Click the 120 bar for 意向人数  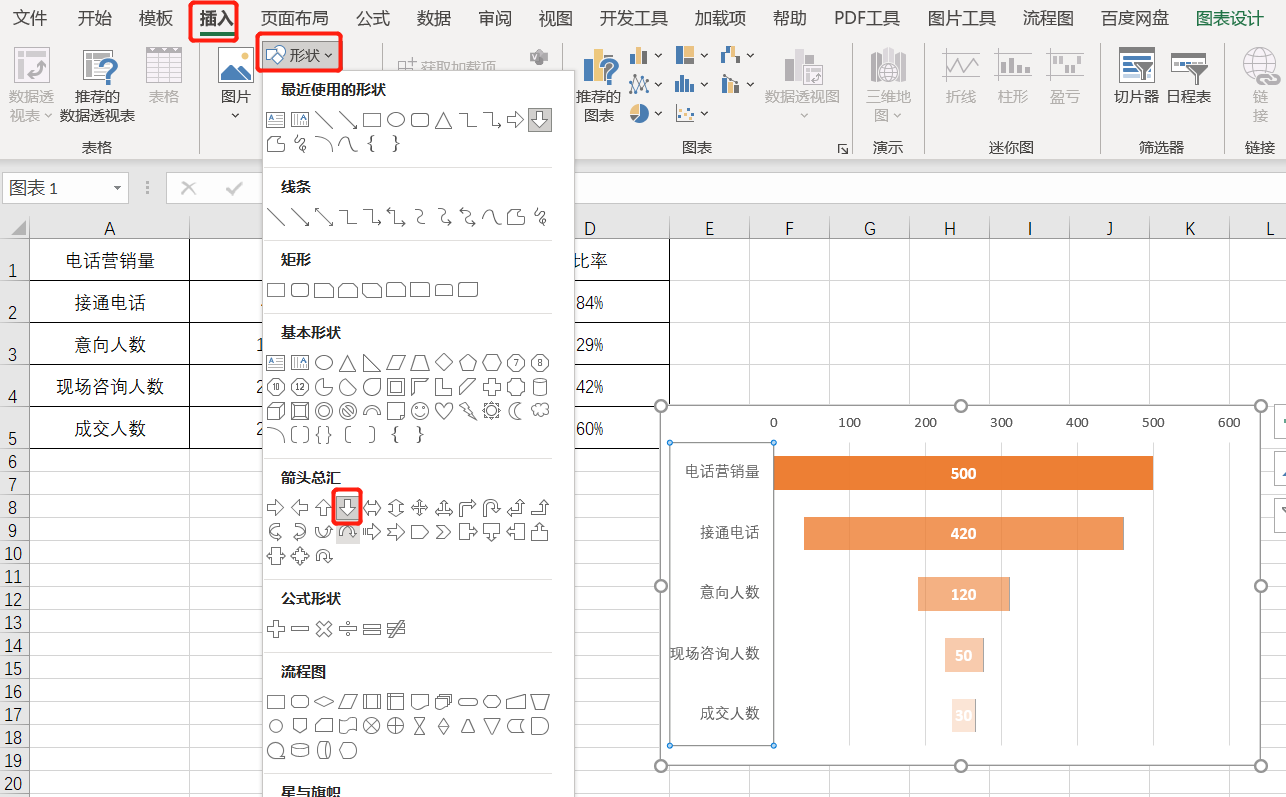(x=964, y=594)
